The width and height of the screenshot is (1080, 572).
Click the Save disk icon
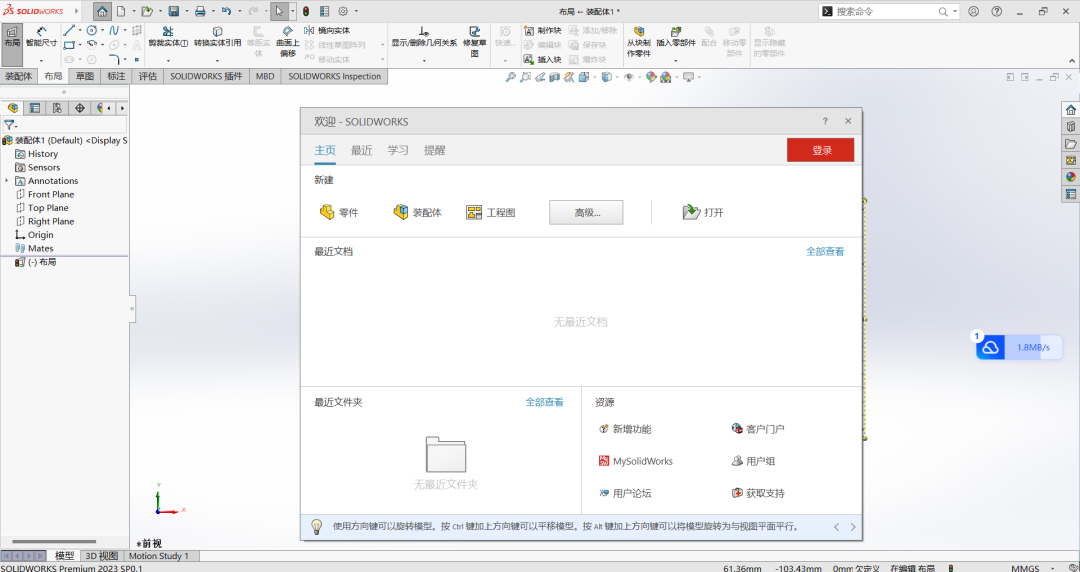174,11
